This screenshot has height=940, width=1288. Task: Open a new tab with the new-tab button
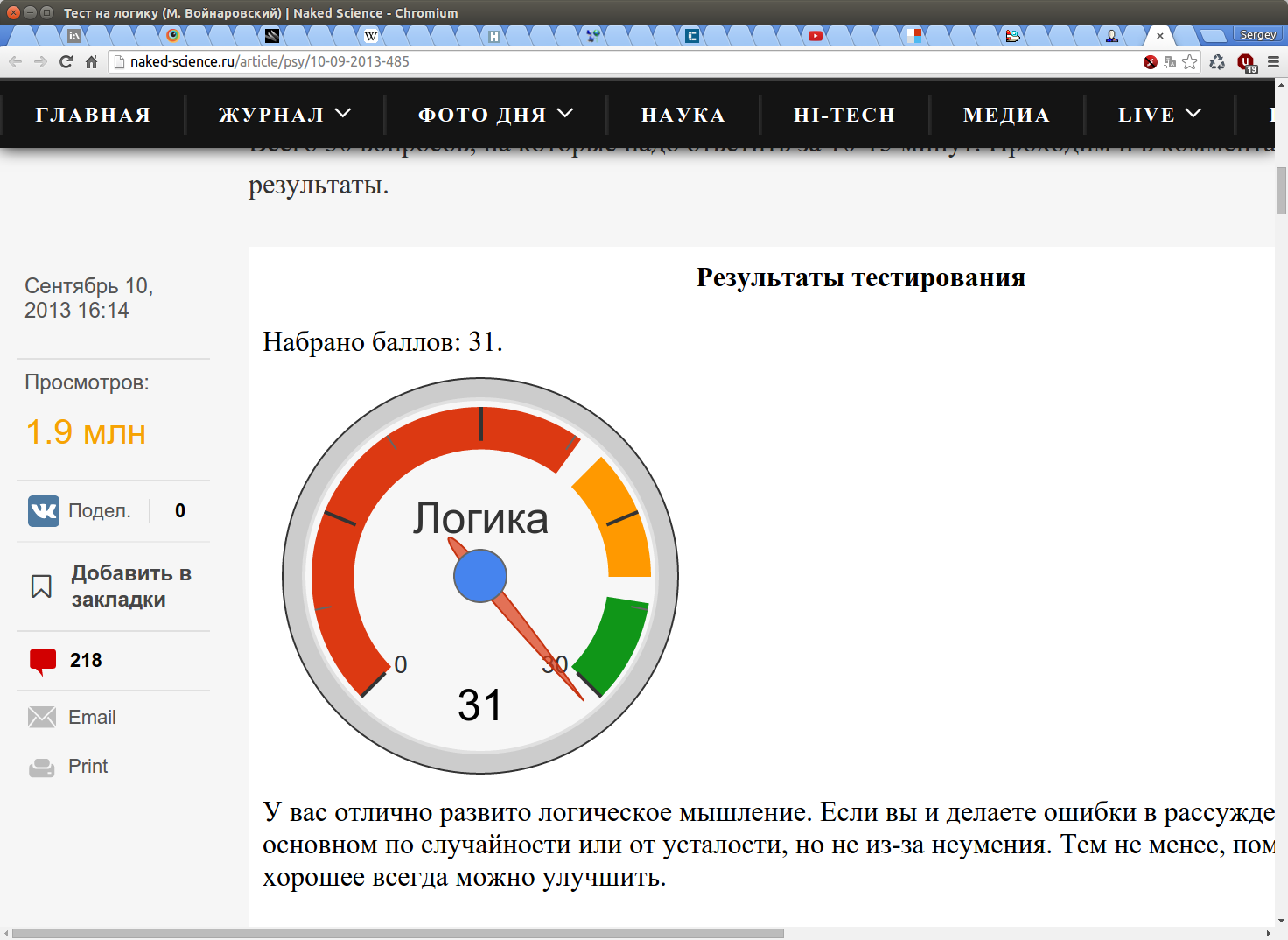1213,36
